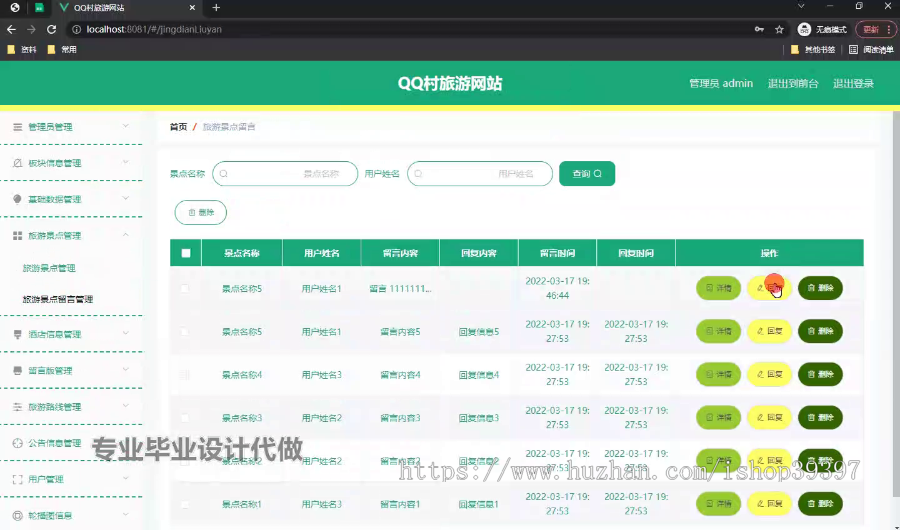Click 删除 for the 留言内容1 row
This screenshot has height=530, width=900.
point(820,504)
